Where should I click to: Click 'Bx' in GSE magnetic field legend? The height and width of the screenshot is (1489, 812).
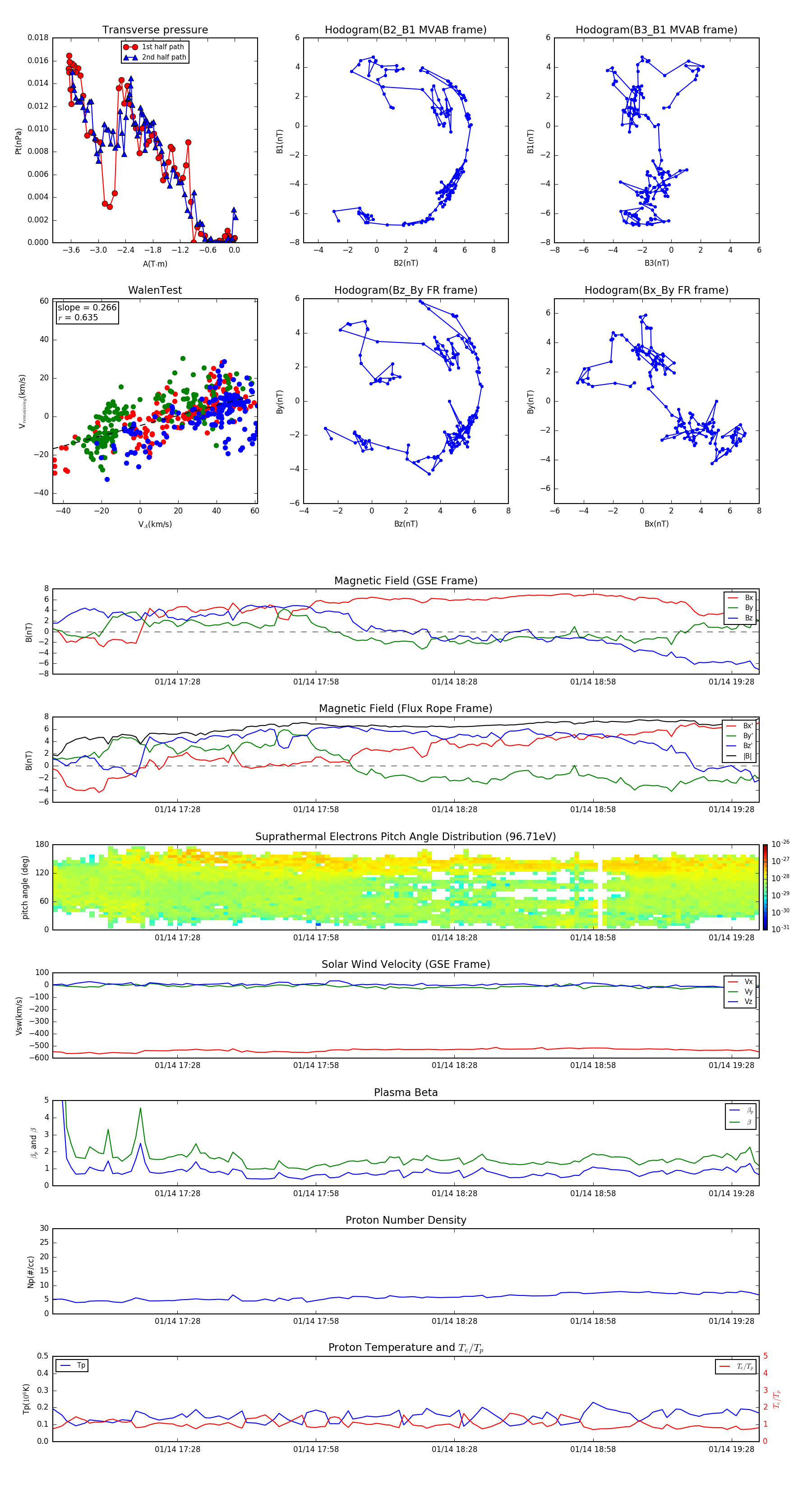[x=748, y=598]
